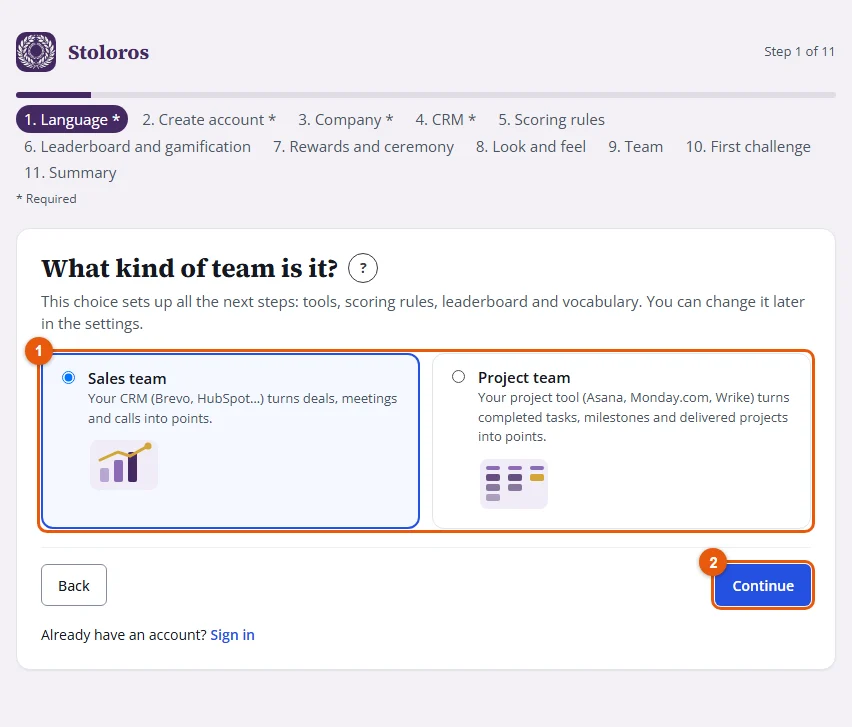Go to step 3. Company

click(346, 120)
